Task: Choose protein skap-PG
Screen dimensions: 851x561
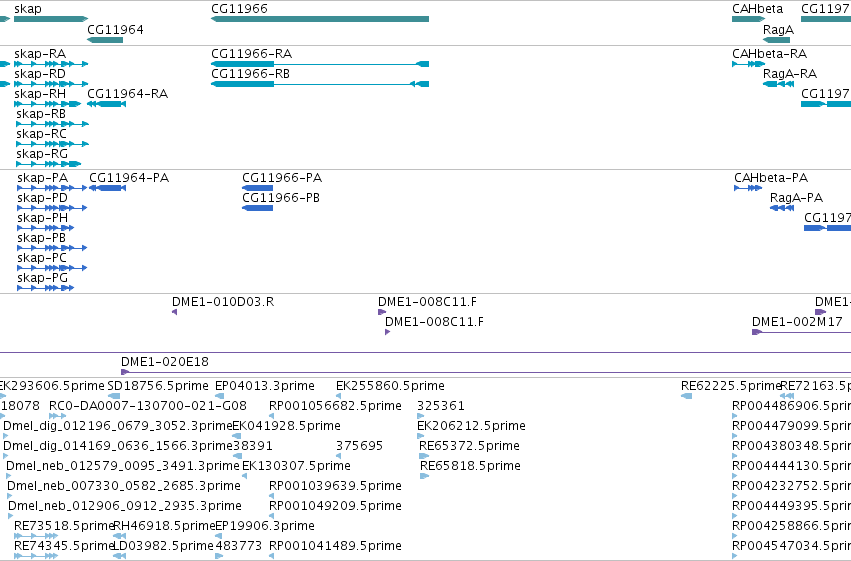Action: [x=46, y=288]
